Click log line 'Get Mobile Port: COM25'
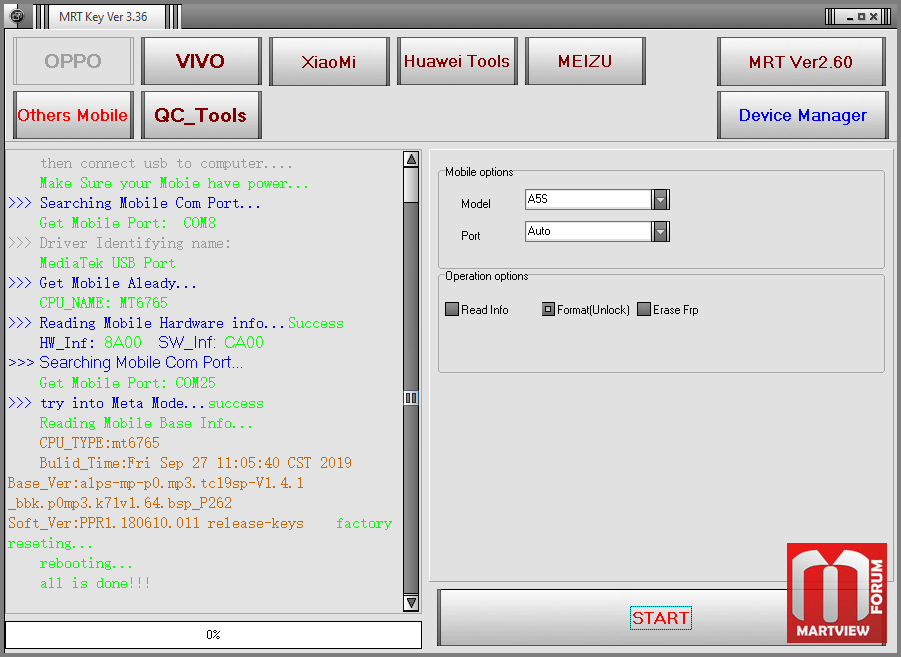Image resolution: width=901 pixels, height=657 pixels. [x=128, y=383]
